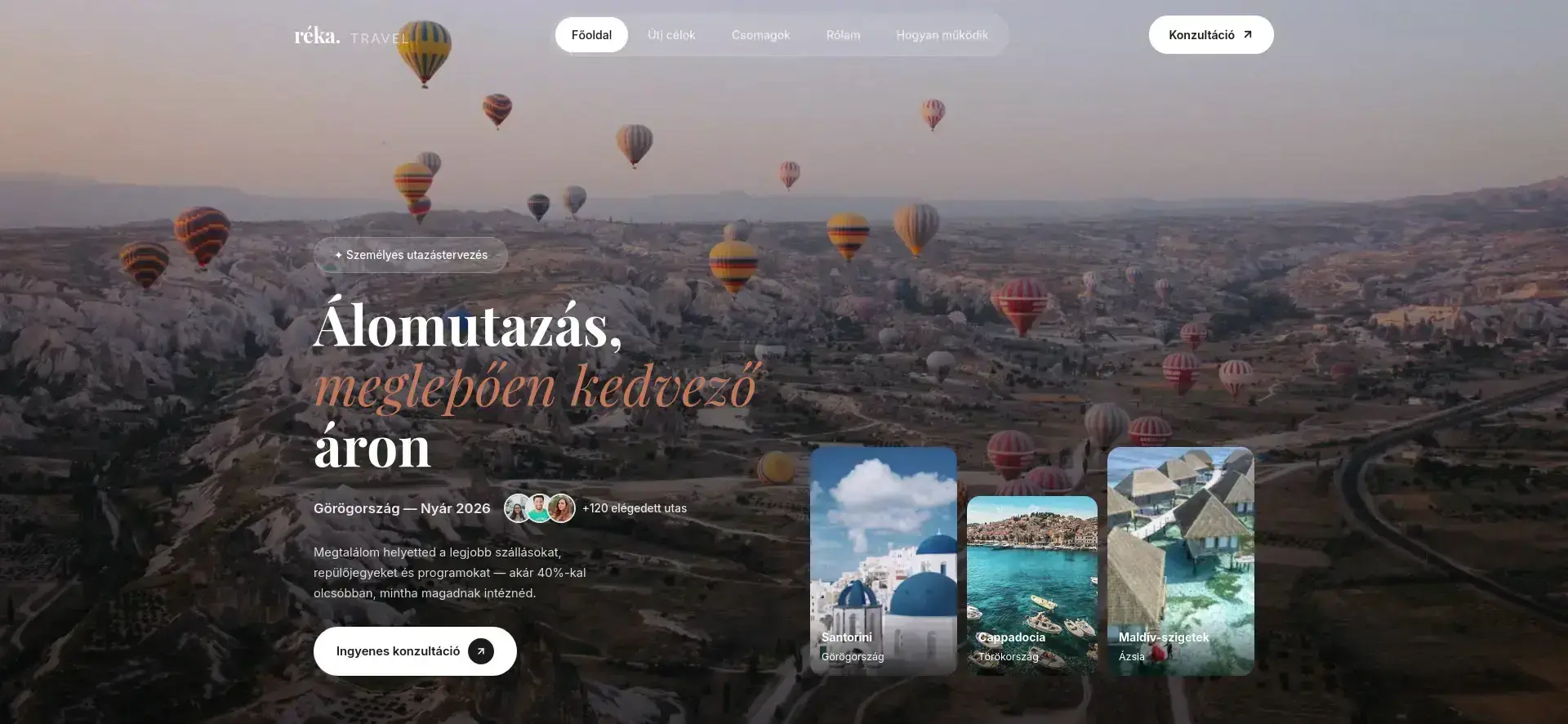The width and height of the screenshot is (1568, 724).
Task: Click the round black arrow icon
Action: (481, 651)
